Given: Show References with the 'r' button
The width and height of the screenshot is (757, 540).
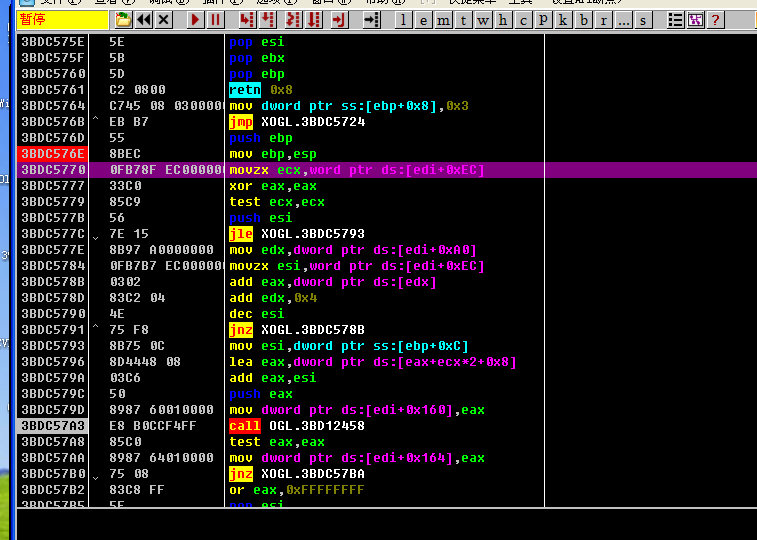Looking at the screenshot, I should click(603, 20).
